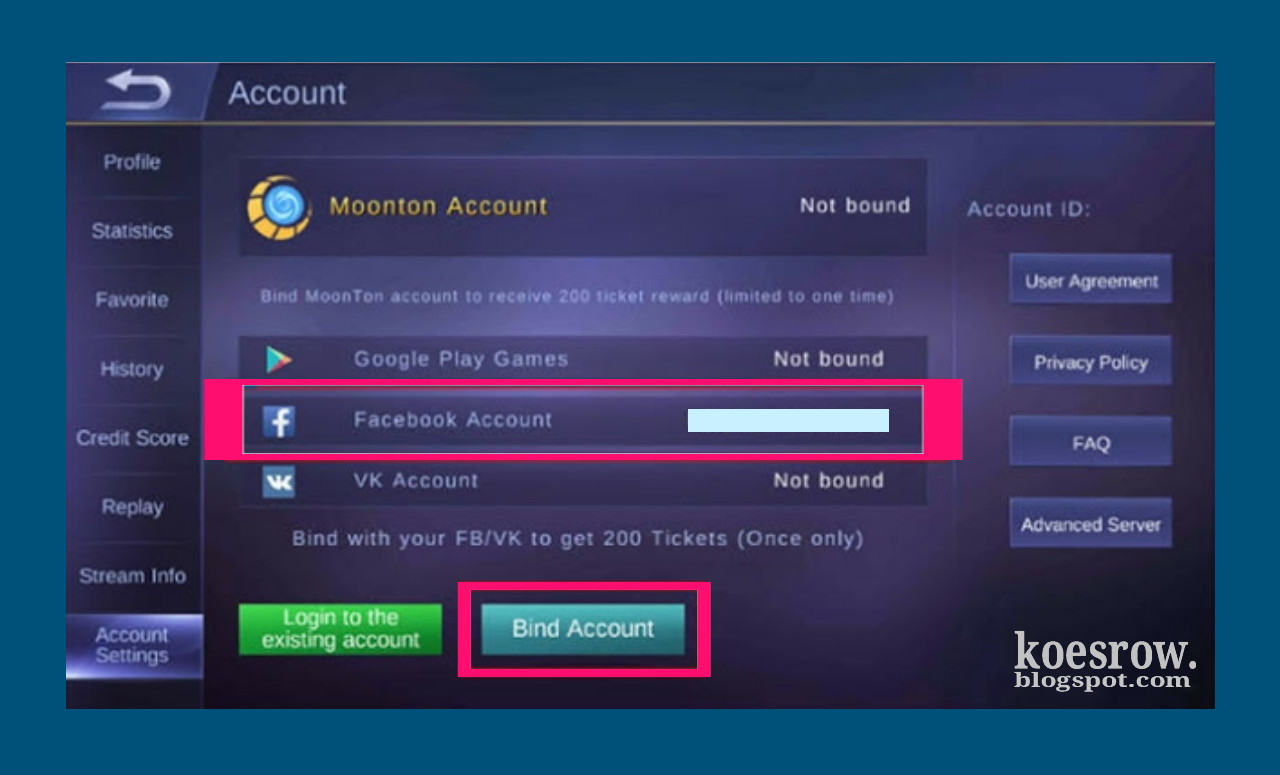Click Login to the existing account
The image size is (1280, 775).
tap(340, 629)
